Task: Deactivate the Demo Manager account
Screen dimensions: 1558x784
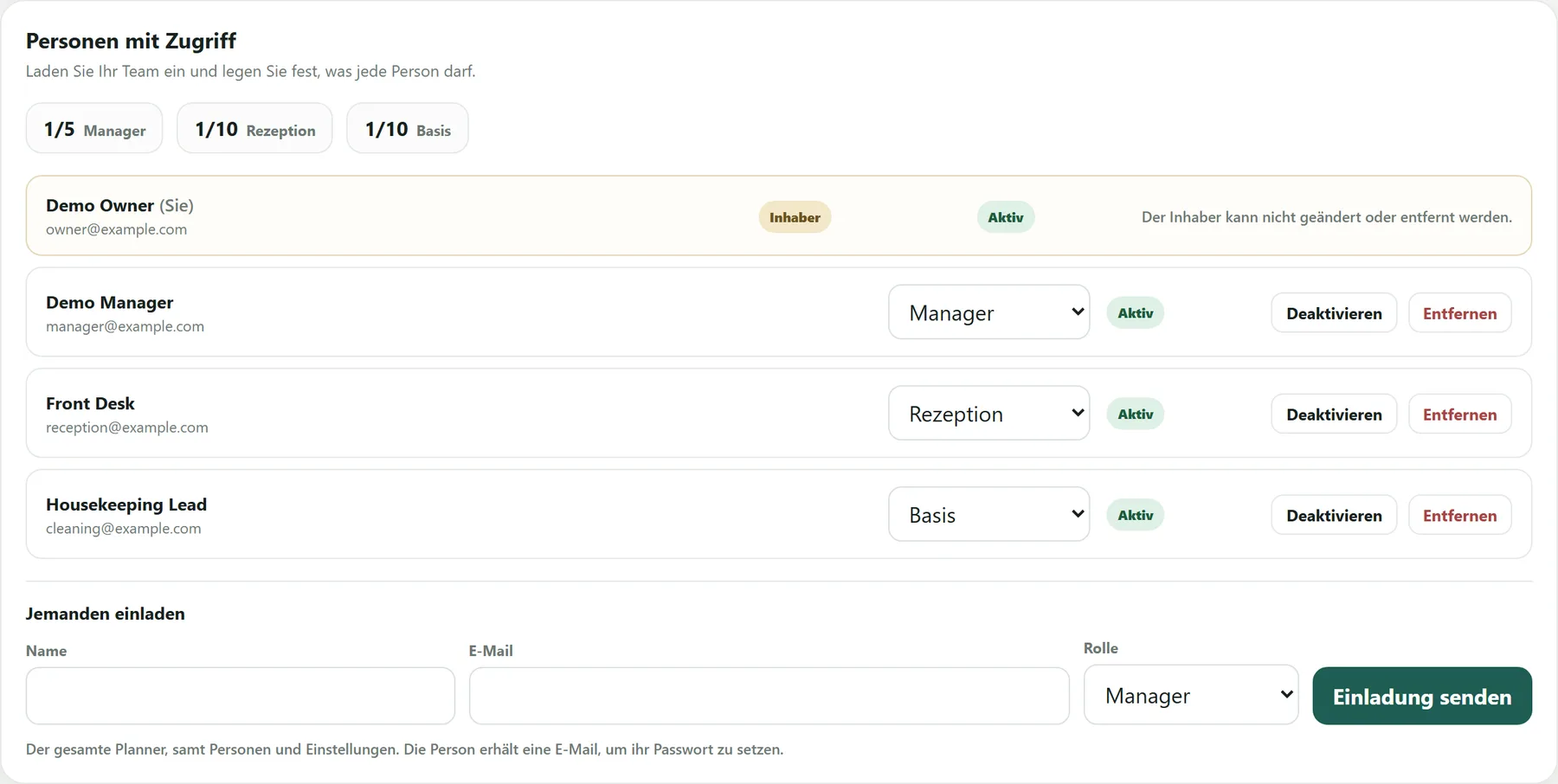Action: 1334,313
